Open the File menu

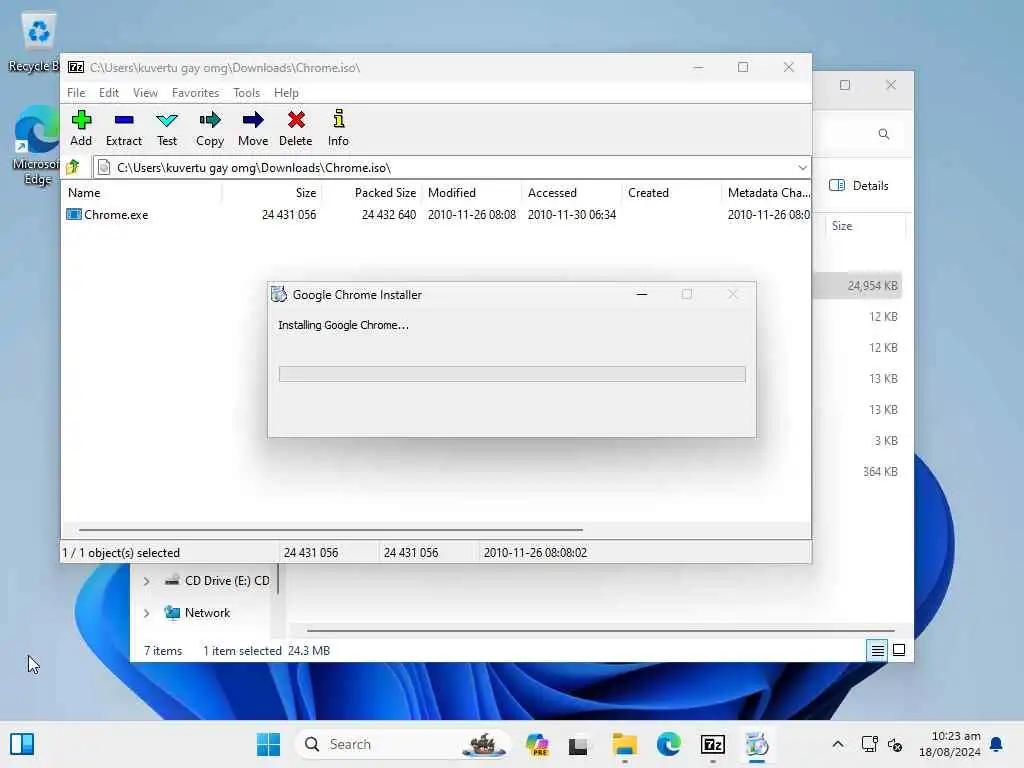(76, 93)
